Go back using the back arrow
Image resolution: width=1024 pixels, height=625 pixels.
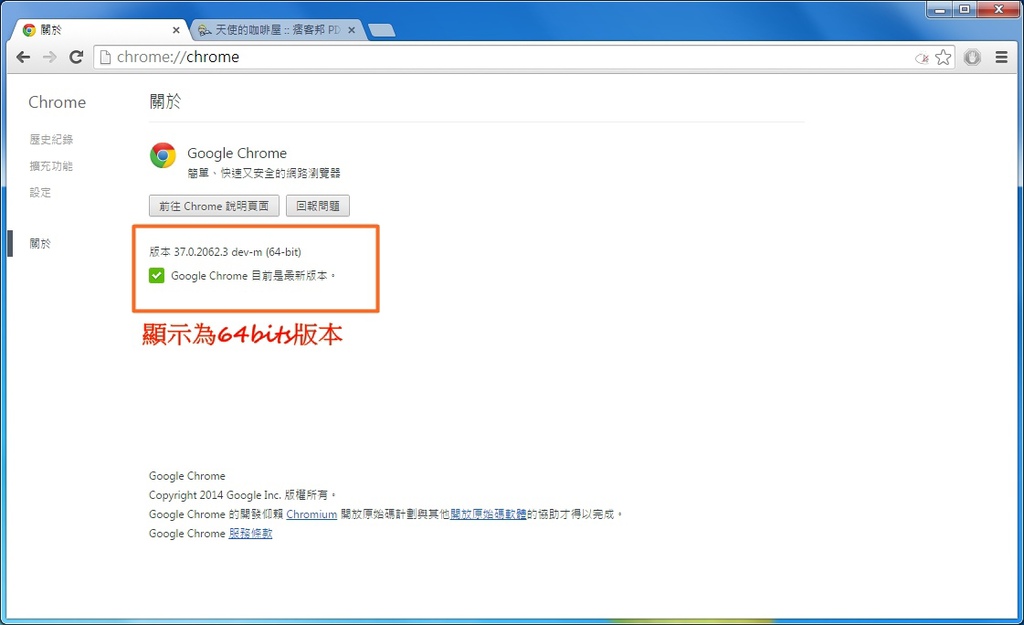pyautogui.click(x=24, y=57)
